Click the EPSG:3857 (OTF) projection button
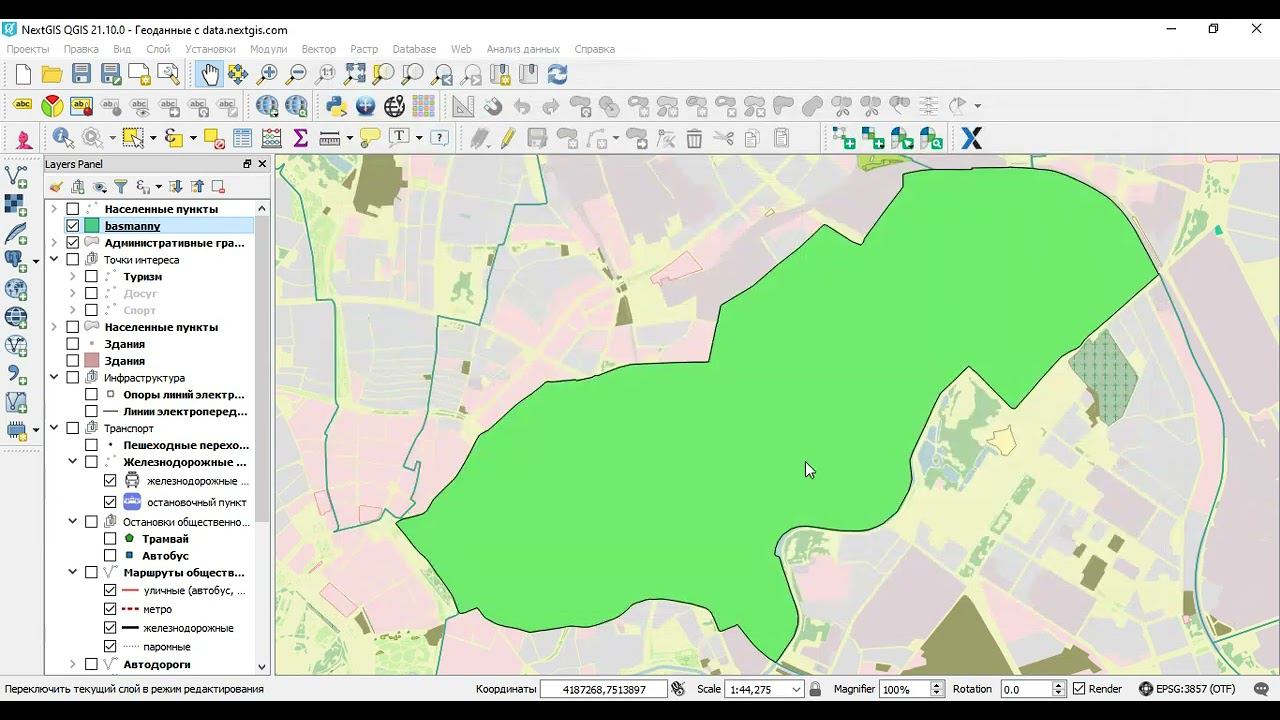This screenshot has width=1280, height=720. pos(1187,689)
